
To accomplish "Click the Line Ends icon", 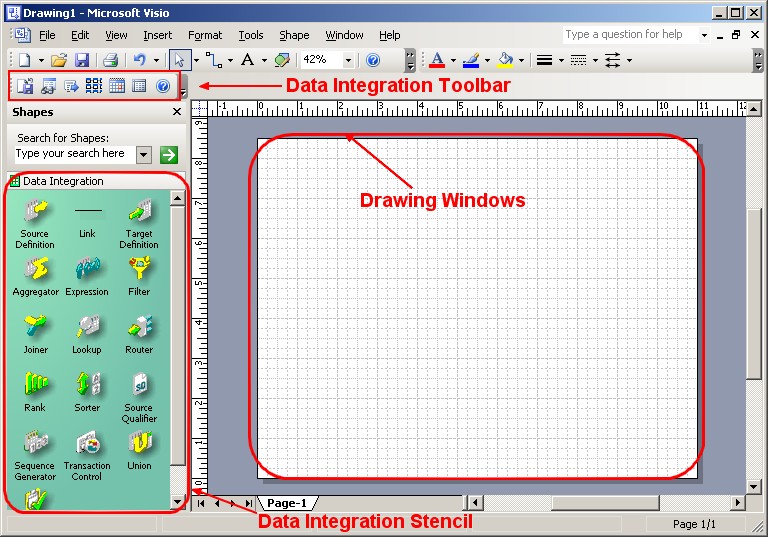I will (612, 60).
